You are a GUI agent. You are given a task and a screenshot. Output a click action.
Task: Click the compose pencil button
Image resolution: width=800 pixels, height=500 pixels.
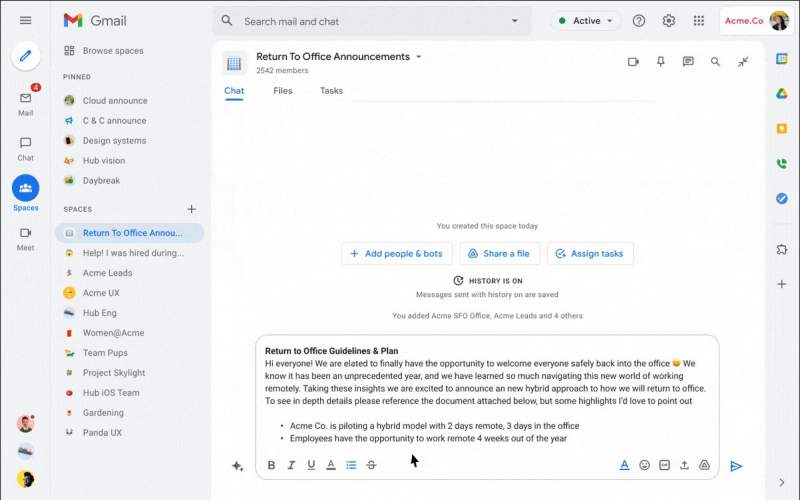point(26,56)
